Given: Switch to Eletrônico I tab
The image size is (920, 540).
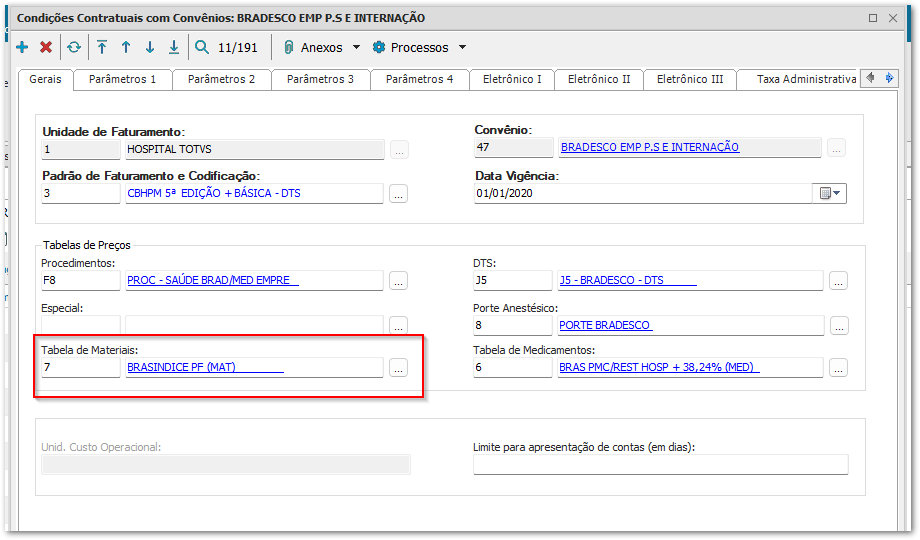Looking at the screenshot, I should 512,79.
